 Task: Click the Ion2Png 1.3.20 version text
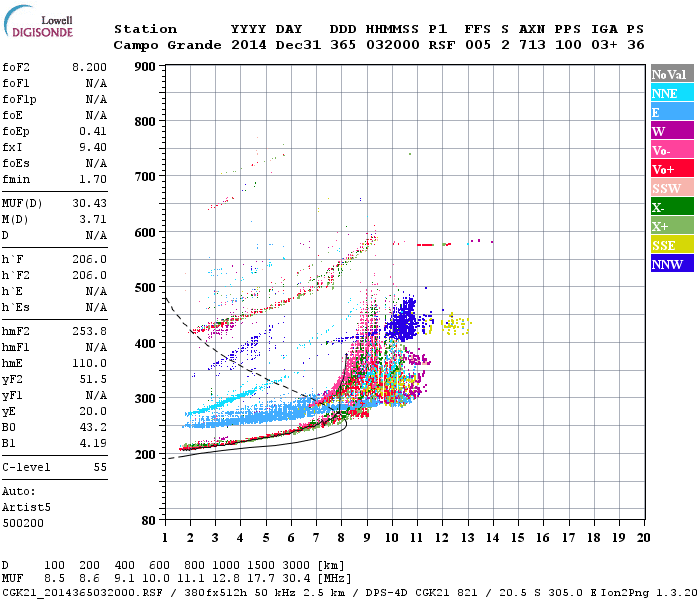click(x=649, y=592)
